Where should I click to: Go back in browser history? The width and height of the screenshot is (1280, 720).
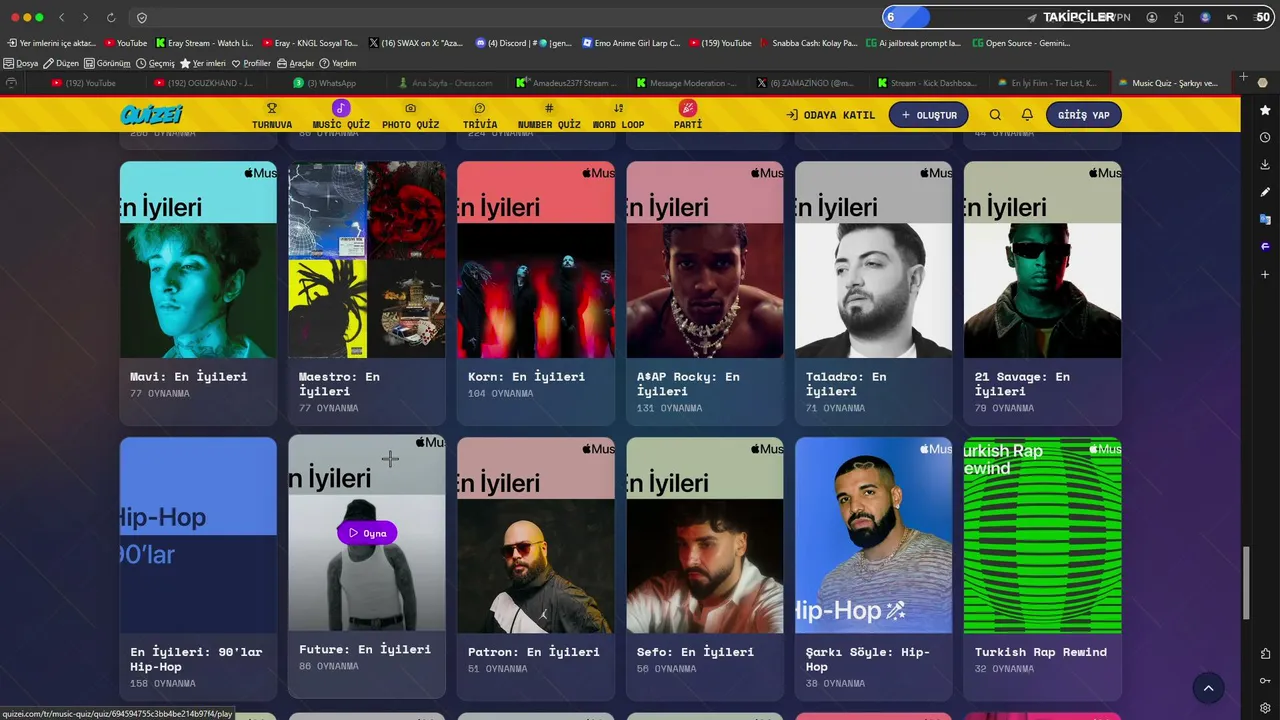(62, 17)
